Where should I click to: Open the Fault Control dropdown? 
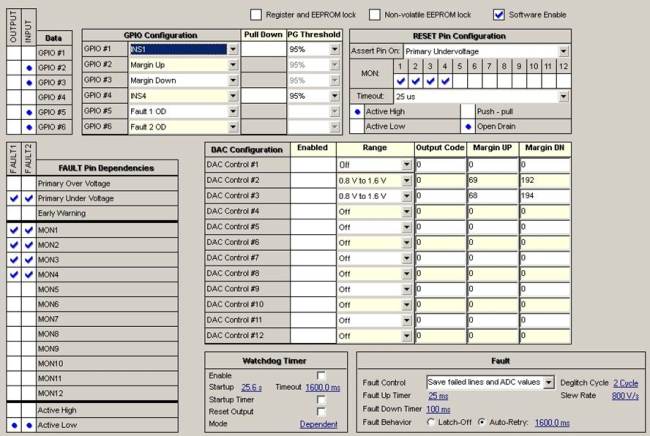coord(548,382)
